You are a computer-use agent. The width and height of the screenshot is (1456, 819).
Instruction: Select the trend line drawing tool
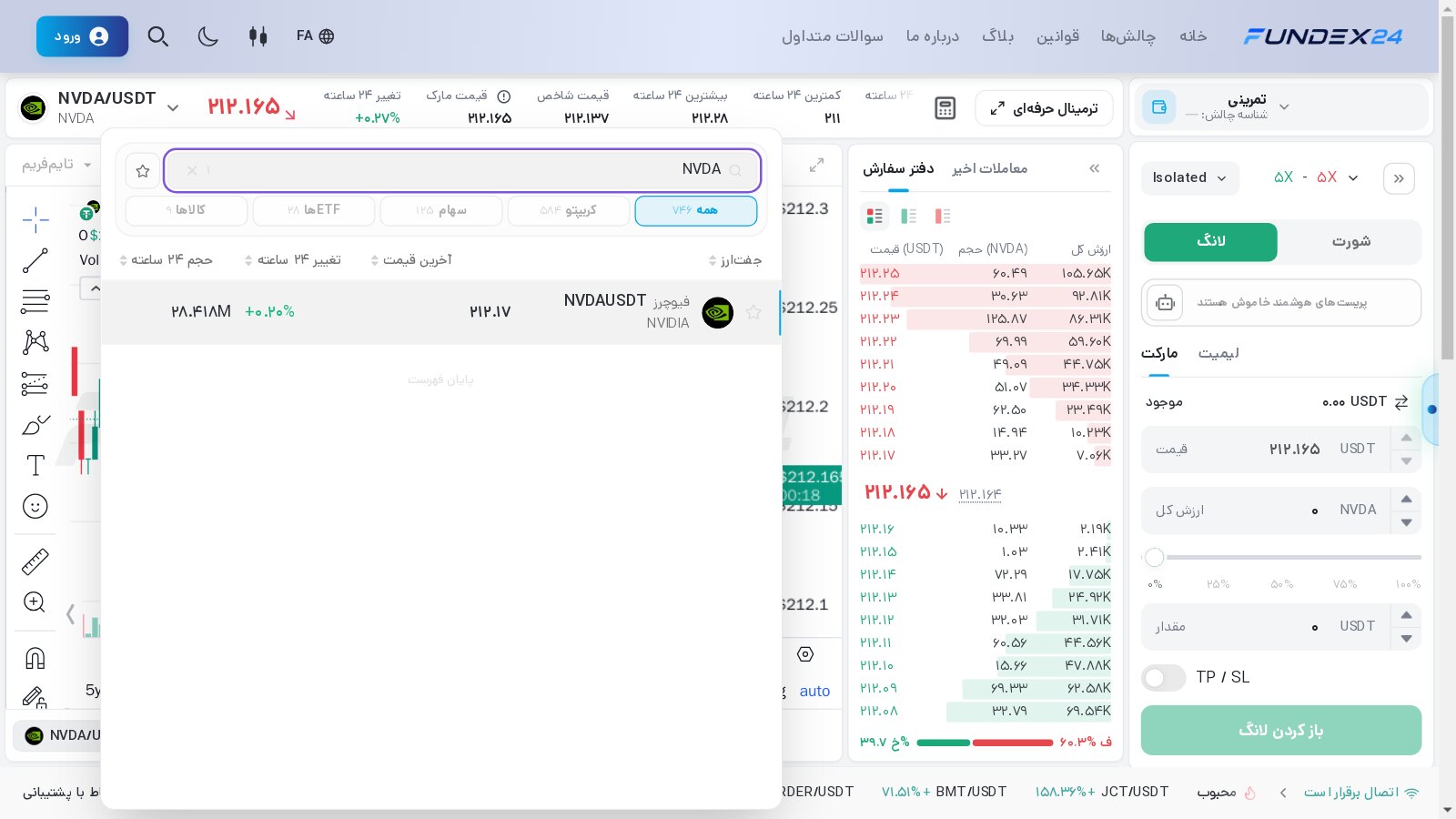[x=35, y=260]
